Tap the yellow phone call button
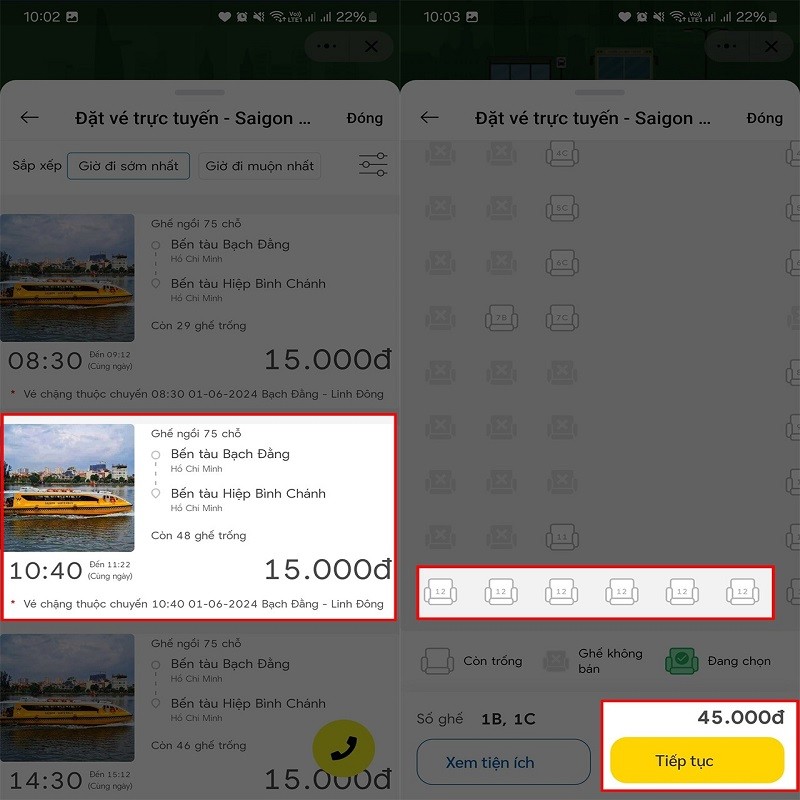The height and width of the screenshot is (800, 800). pyautogui.click(x=343, y=748)
